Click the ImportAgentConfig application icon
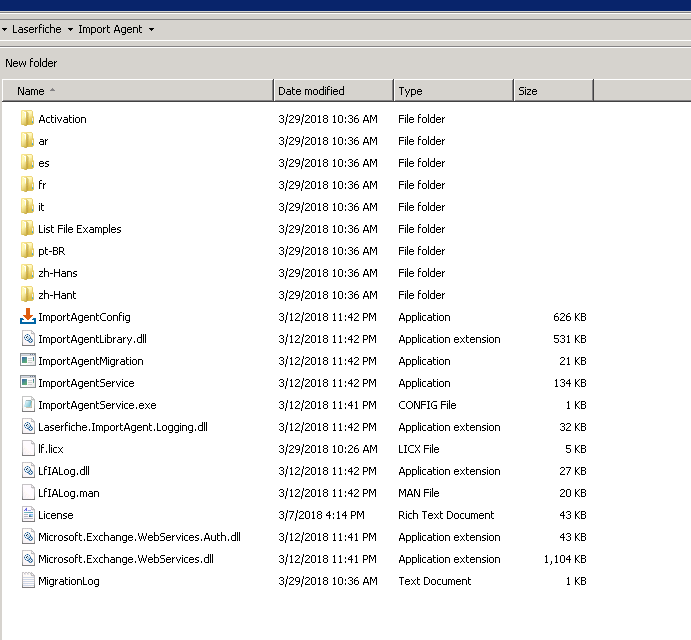The height and width of the screenshot is (640, 691). click(28, 316)
